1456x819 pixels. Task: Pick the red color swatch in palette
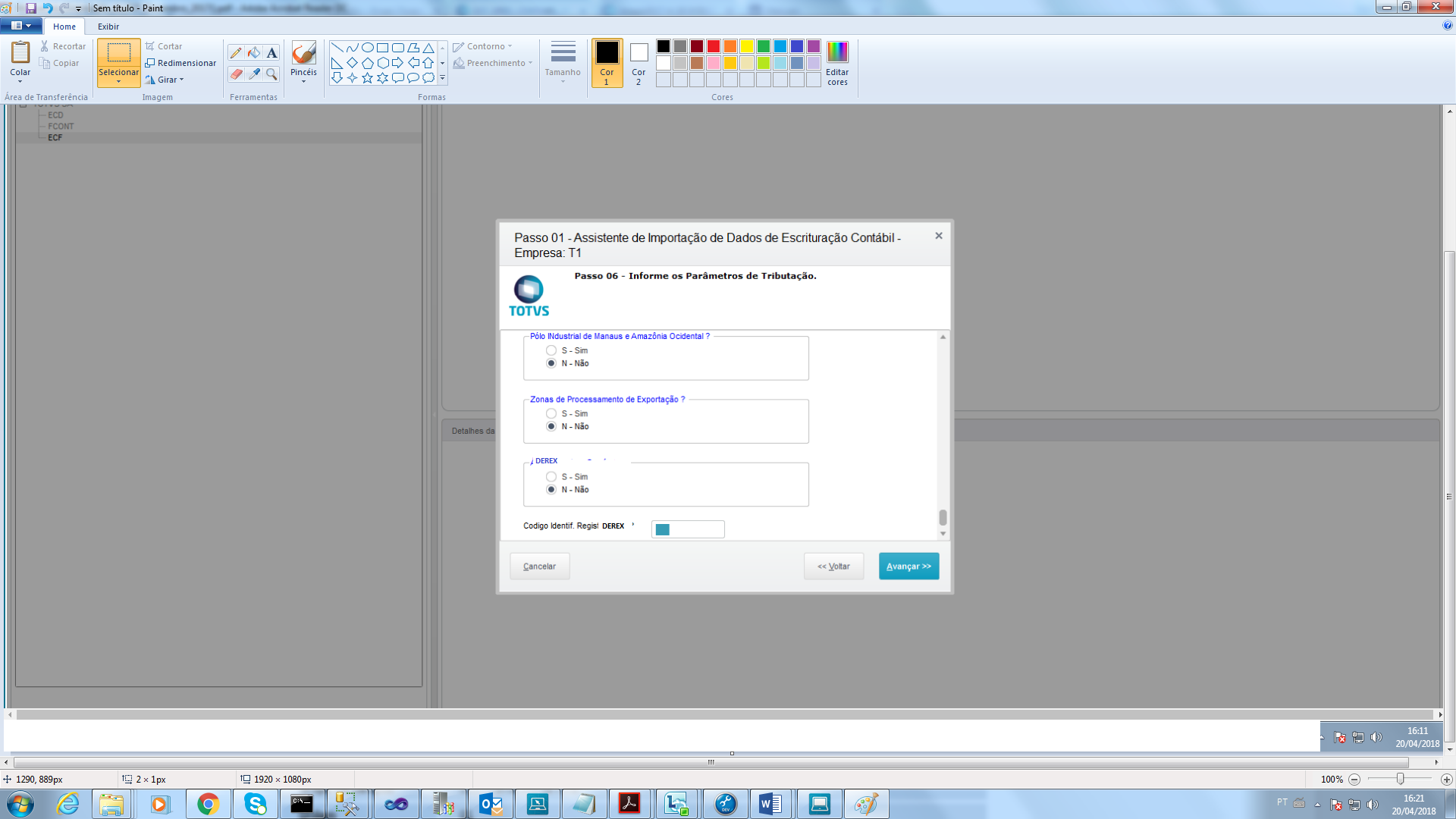point(714,46)
